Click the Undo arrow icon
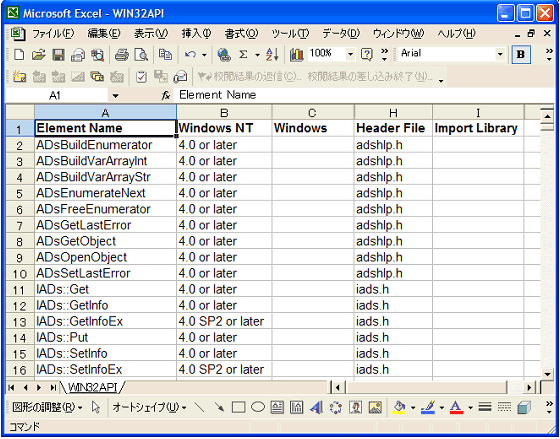Image resolution: width=560 pixels, height=439 pixels. coord(190,55)
